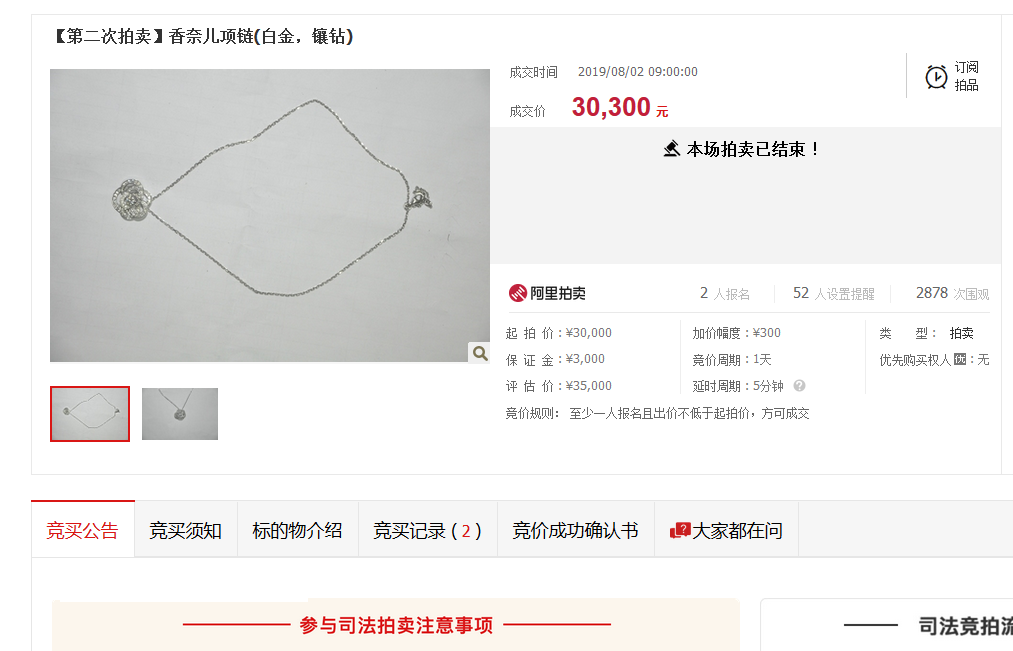The width and height of the screenshot is (1013, 651).
Task: Click the Ali Auction red logo icon
Action: (517, 293)
